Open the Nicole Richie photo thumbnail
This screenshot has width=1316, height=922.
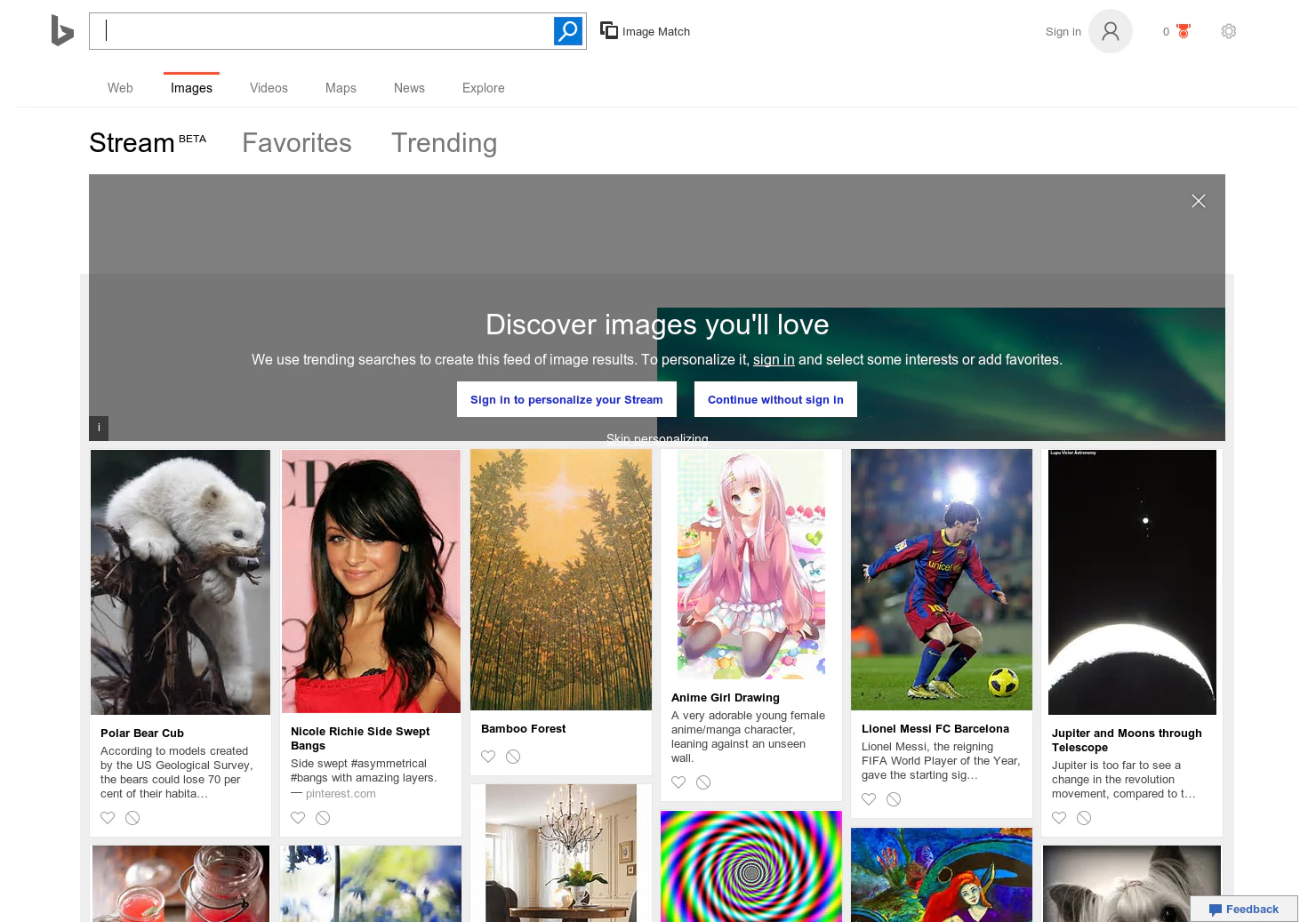(x=371, y=581)
